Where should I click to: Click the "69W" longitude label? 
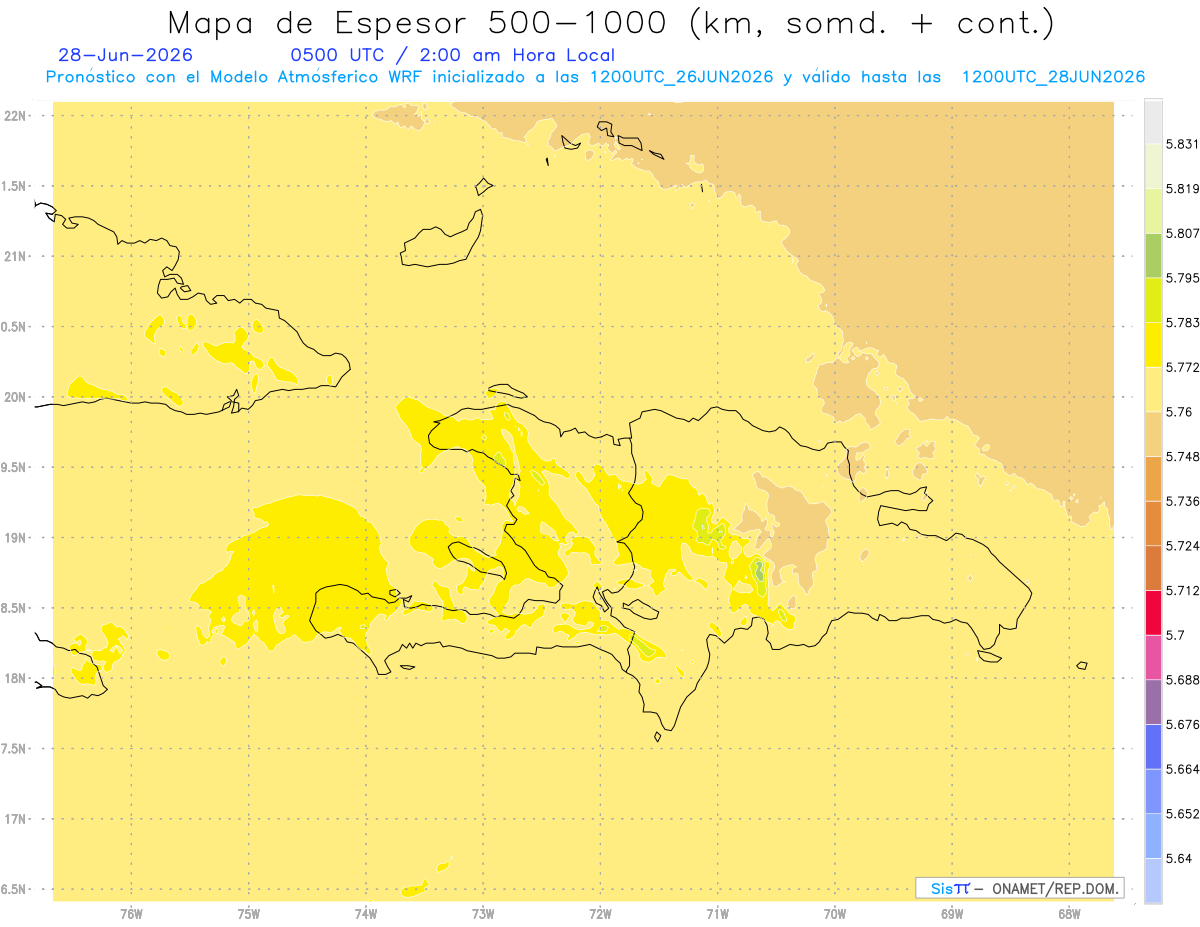click(x=952, y=913)
